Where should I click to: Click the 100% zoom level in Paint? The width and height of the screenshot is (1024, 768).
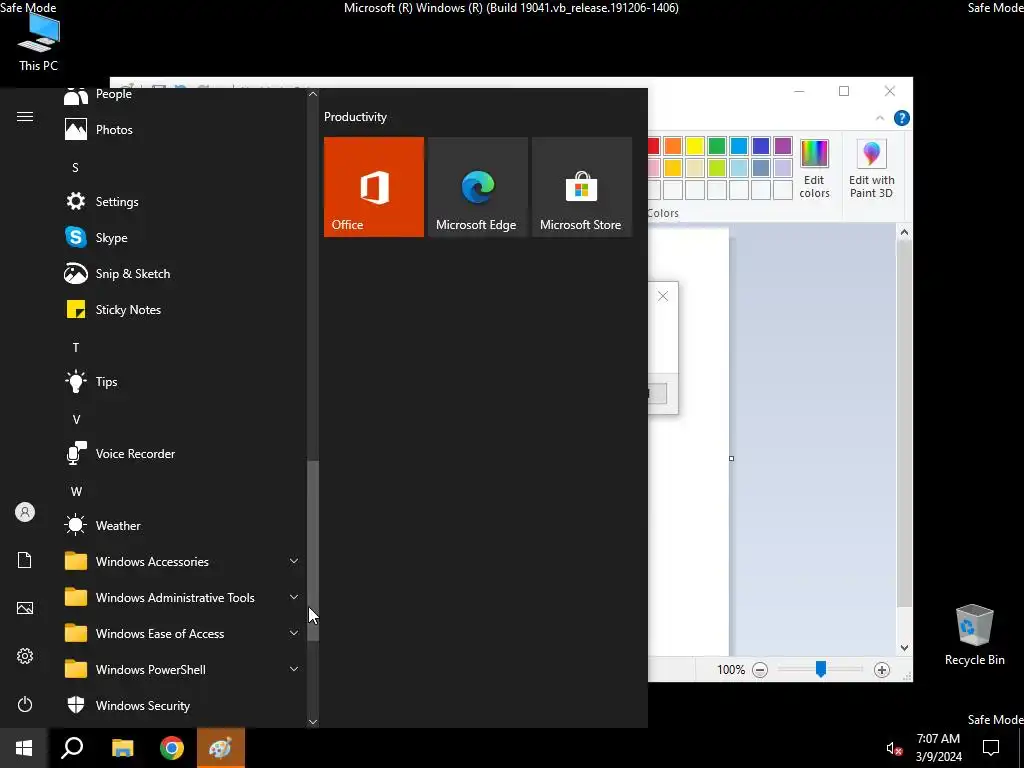(x=731, y=669)
